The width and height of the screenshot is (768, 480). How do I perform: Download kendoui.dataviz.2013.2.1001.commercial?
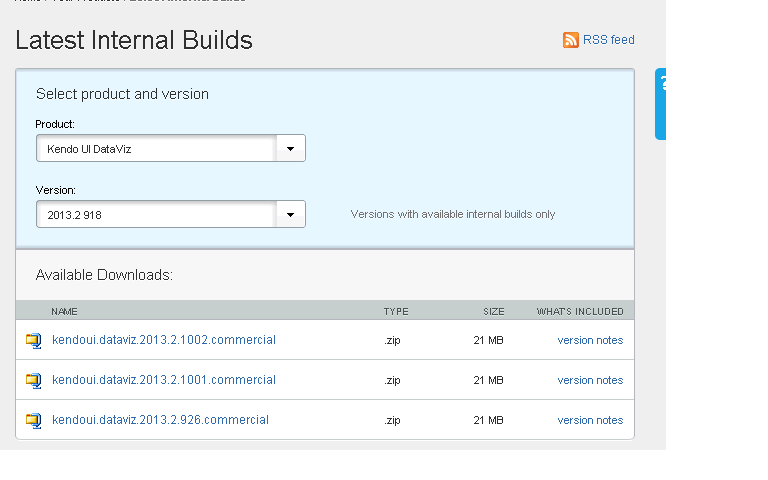pyautogui.click(x=164, y=380)
